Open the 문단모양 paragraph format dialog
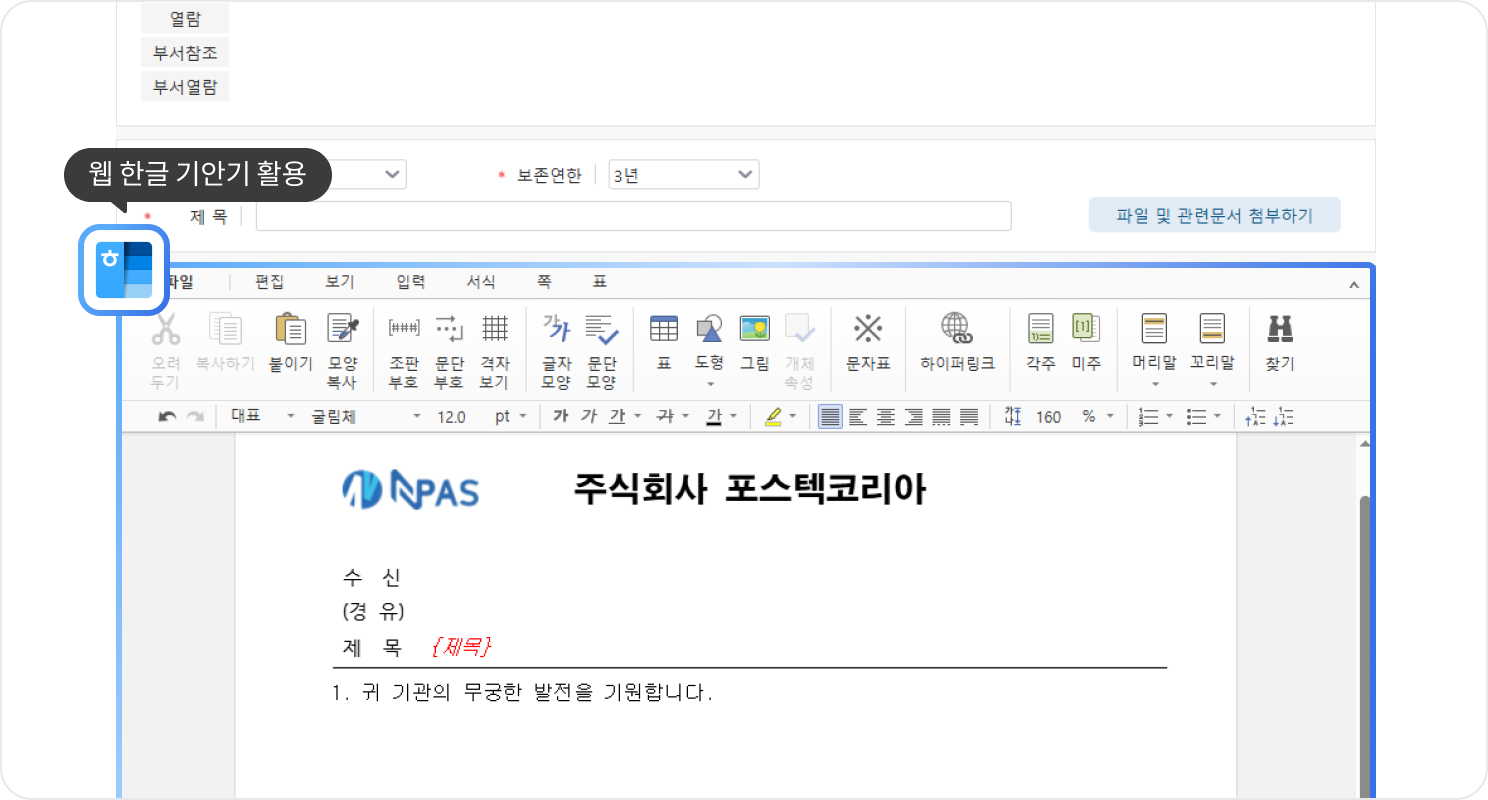The image size is (1488, 800). click(602, 350)
